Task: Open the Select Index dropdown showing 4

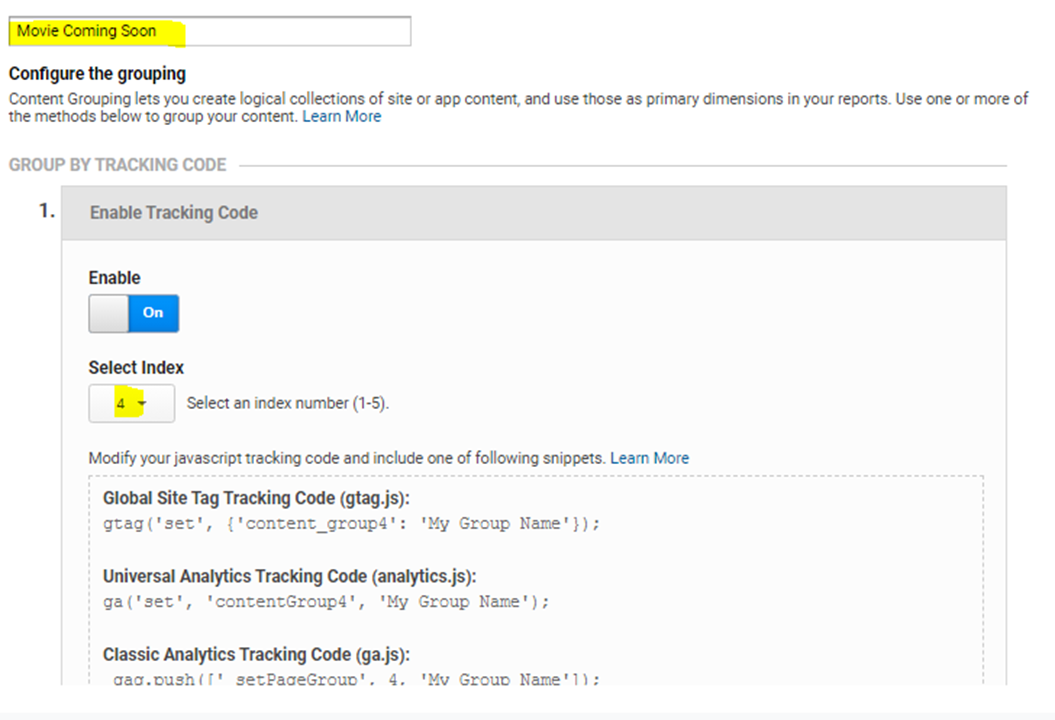Action: [131, 404]
